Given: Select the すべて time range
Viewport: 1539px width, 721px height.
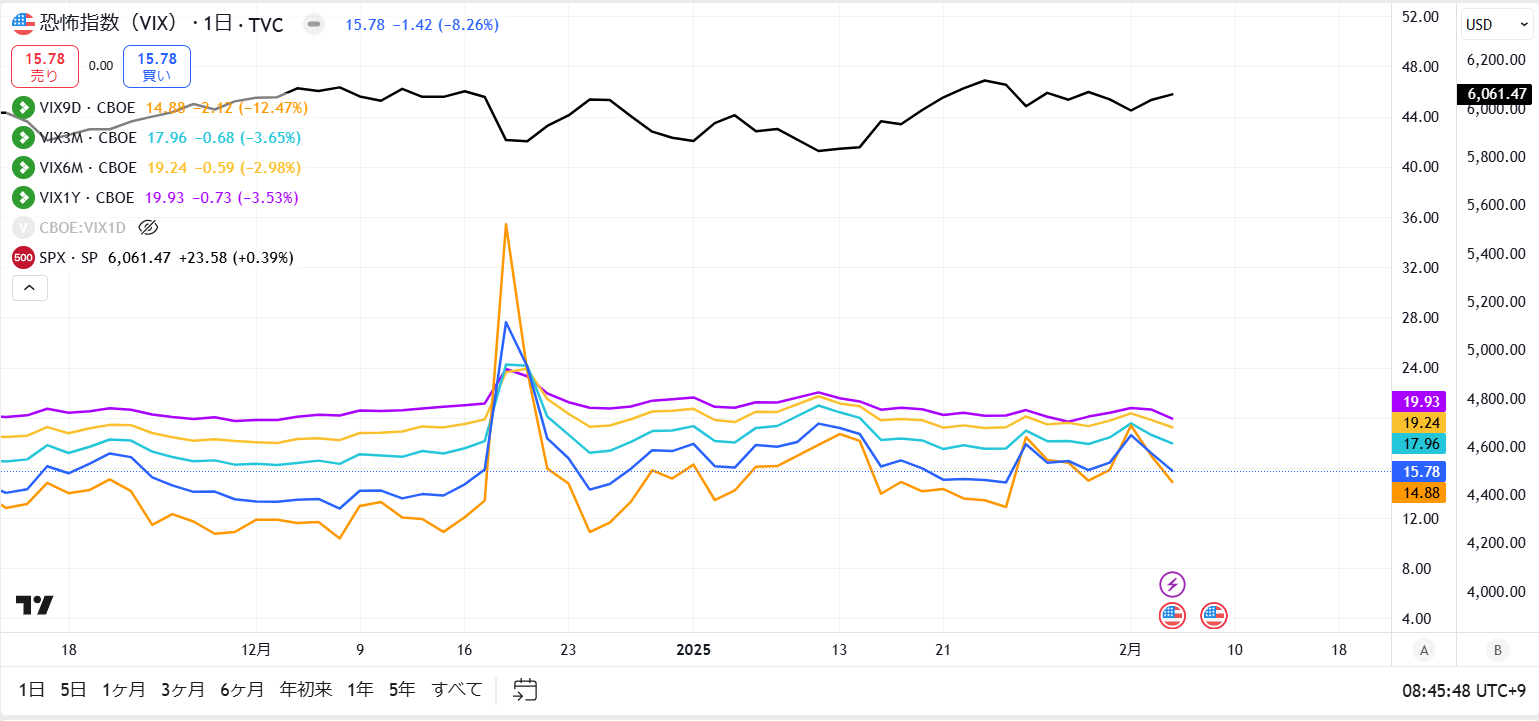Looking at the screenshot, I should pyautogui.click(x=457, y=689).
